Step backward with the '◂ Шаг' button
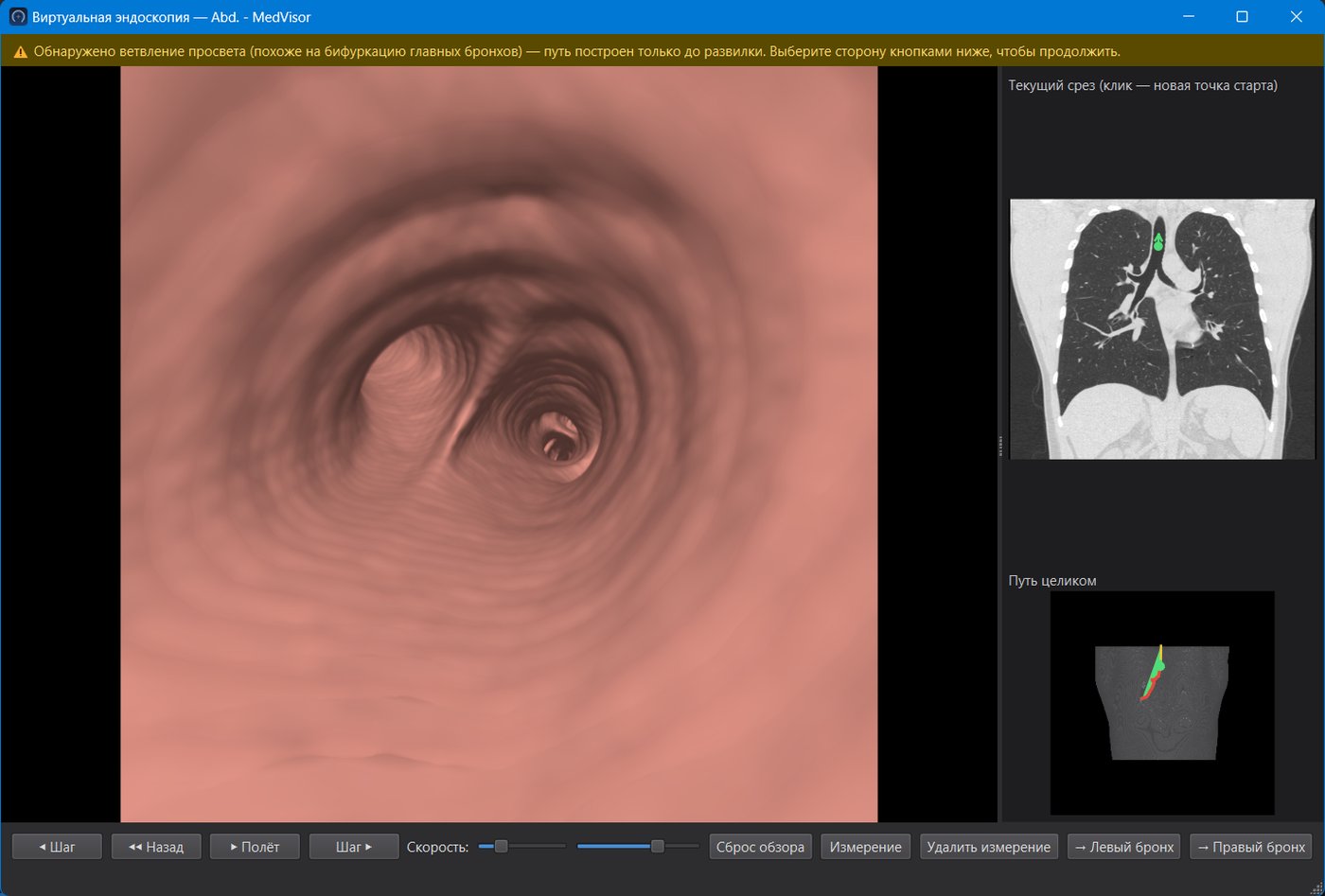 [x=57, y=847]
